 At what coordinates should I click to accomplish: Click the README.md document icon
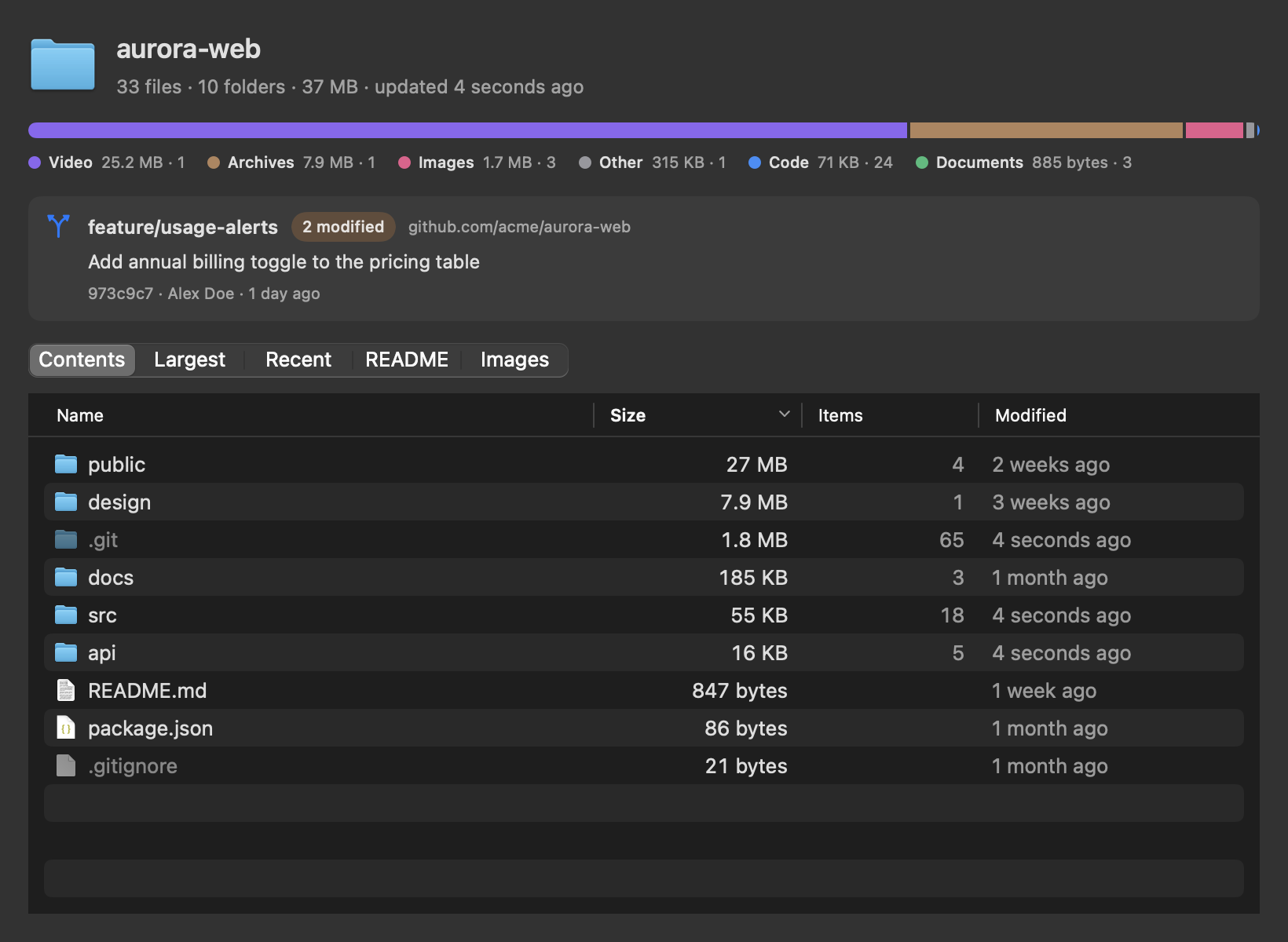(x=66, y=690)
